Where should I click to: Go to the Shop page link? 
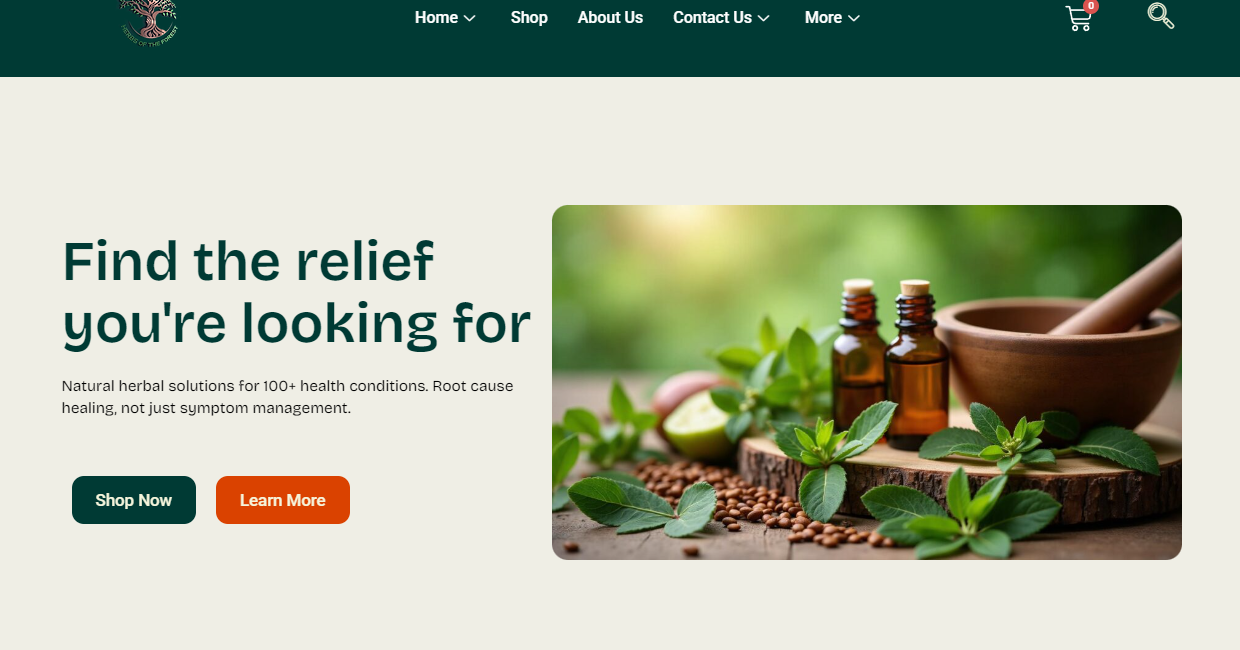(x=529, y=17)
